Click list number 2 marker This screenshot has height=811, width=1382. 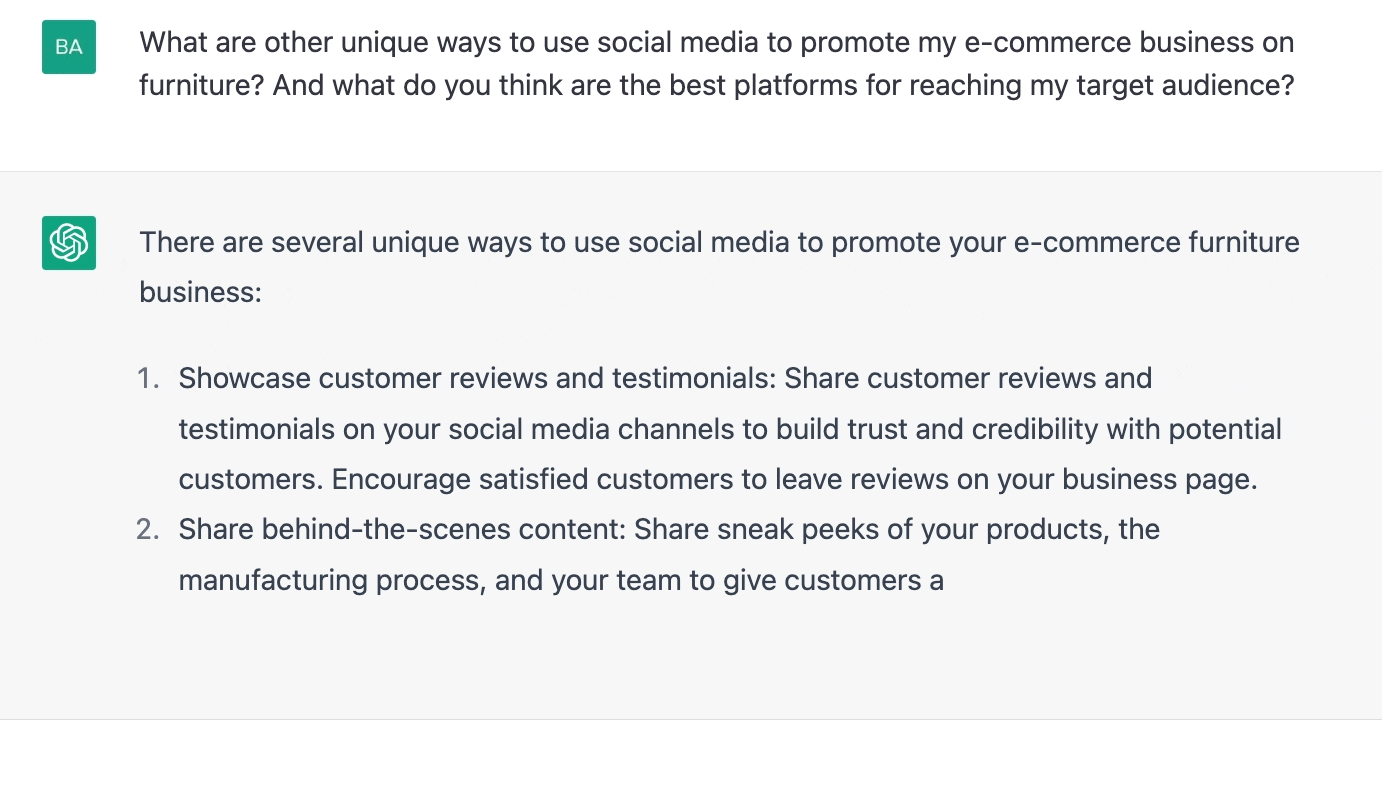148,529
